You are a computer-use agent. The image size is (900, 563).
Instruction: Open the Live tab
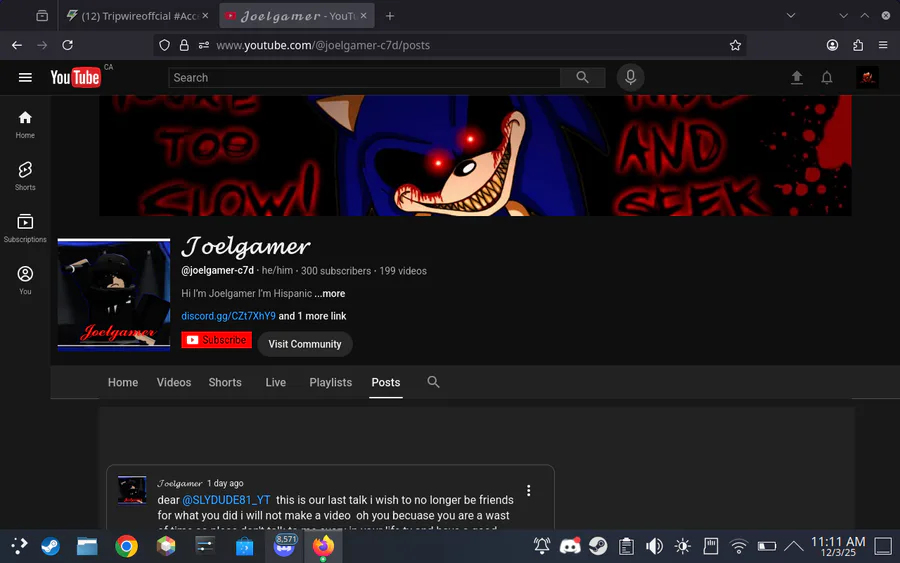pyautogui.click(x=276, y=382)
